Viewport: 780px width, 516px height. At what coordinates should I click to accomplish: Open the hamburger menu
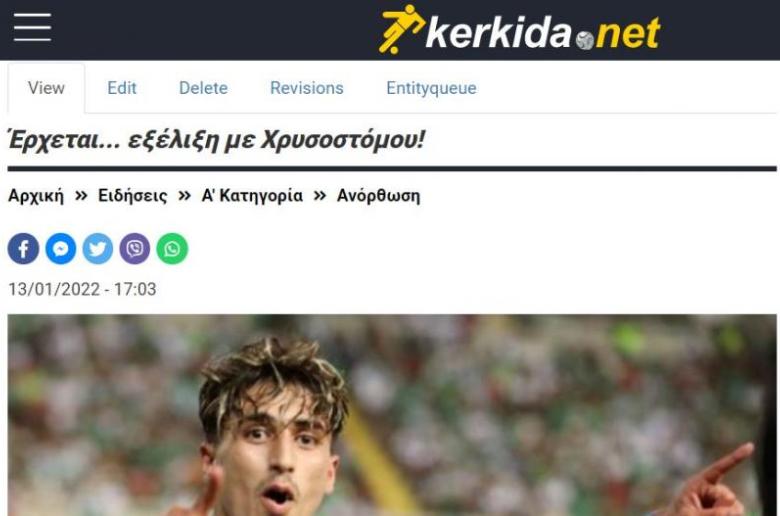32,27
